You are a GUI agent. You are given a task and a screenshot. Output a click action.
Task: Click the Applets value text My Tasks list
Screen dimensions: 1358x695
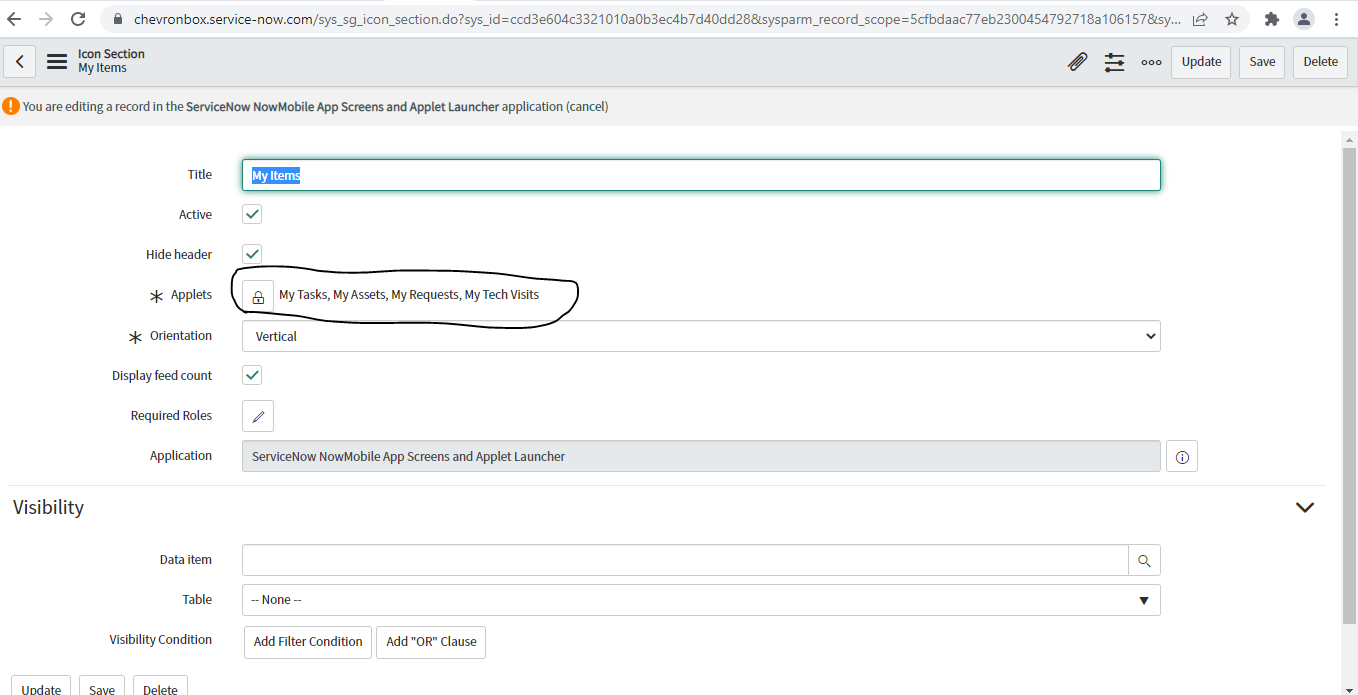pos(409,295)
